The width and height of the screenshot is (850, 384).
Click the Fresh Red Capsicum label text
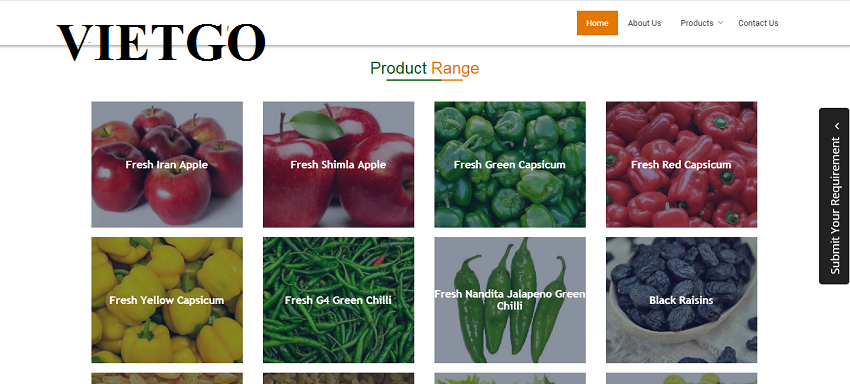(681, 164)
